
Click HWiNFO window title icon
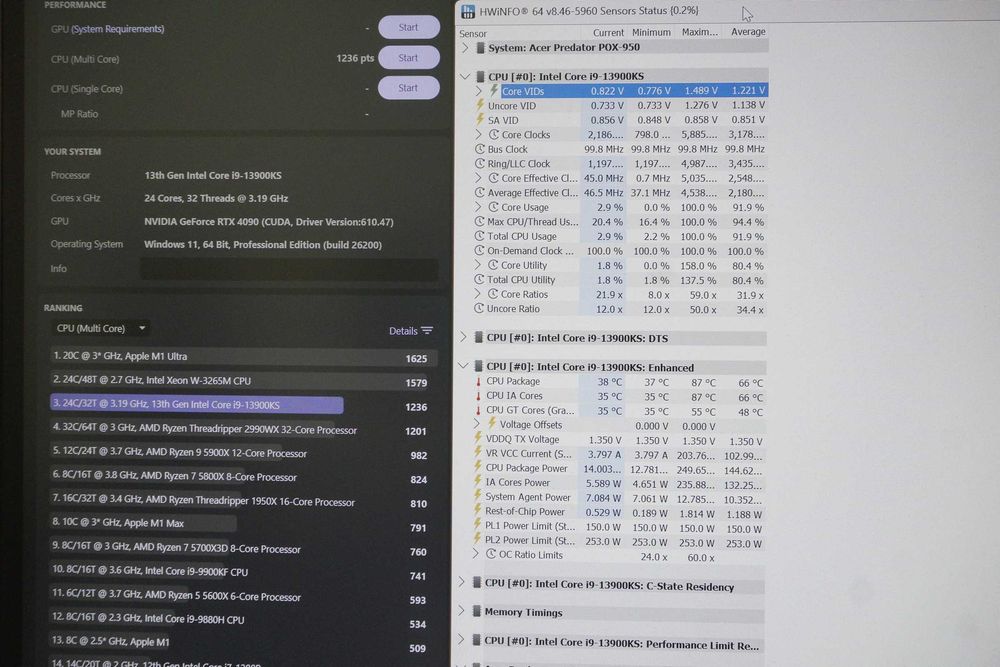click(468, 11)
